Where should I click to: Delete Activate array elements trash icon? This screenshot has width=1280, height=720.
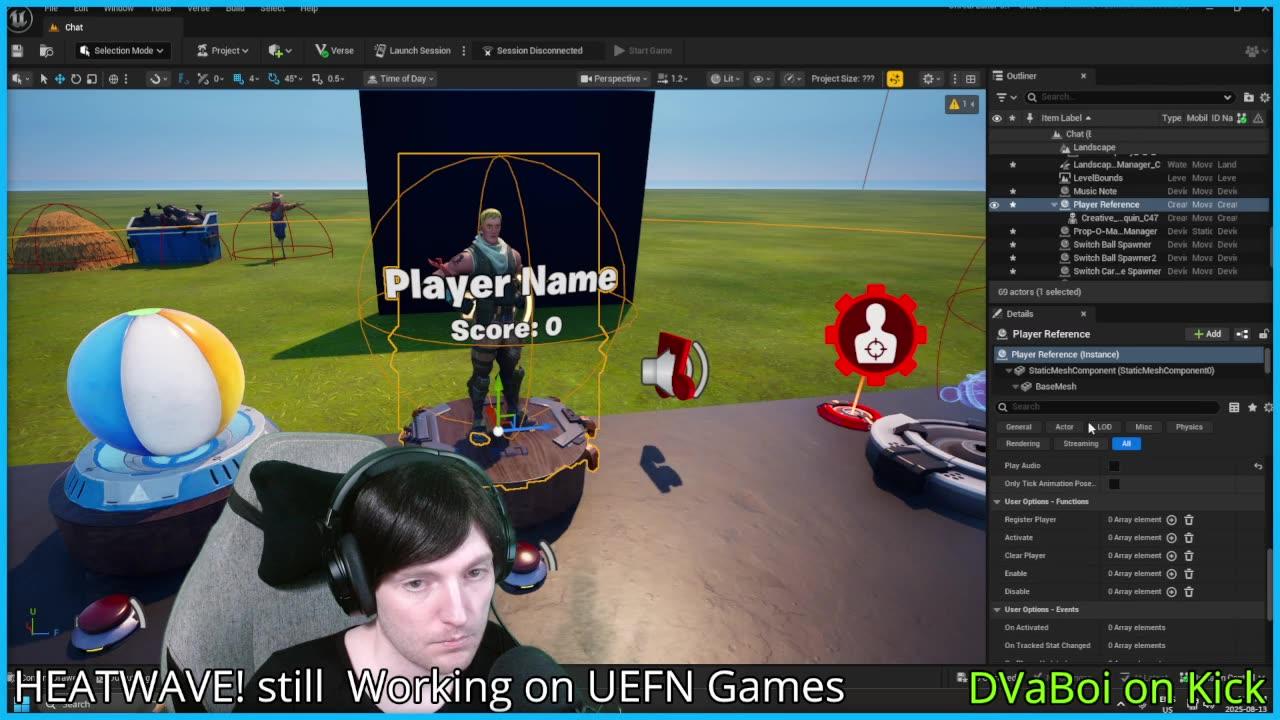[x=1189, y=538]
